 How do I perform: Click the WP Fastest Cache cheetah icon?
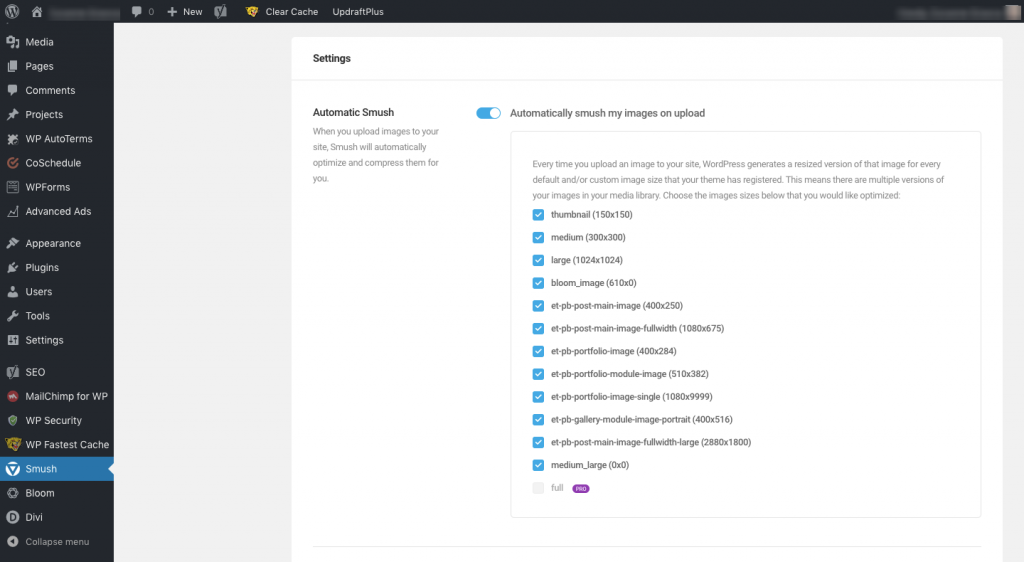(x=13, y=445)
